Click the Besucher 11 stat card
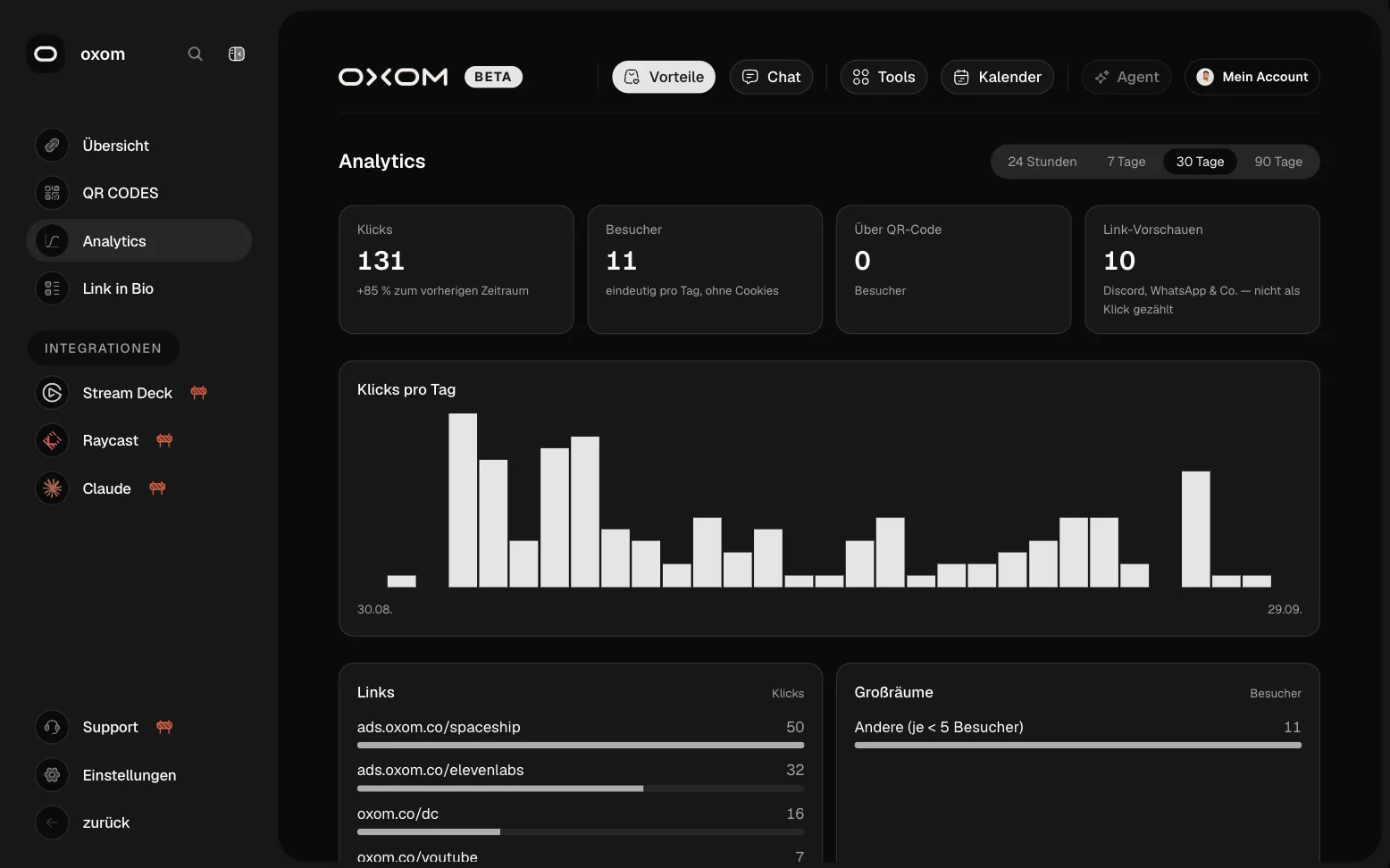This screenshot has width=1390, height=868. tap(705, 270)
